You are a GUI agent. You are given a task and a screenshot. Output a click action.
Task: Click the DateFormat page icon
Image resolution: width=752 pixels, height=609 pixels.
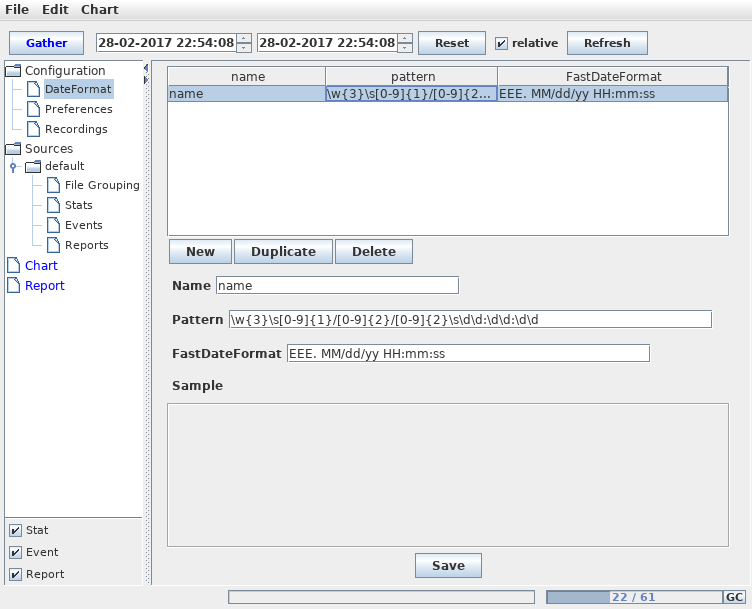pyautogui.click(x=34, y=89)
